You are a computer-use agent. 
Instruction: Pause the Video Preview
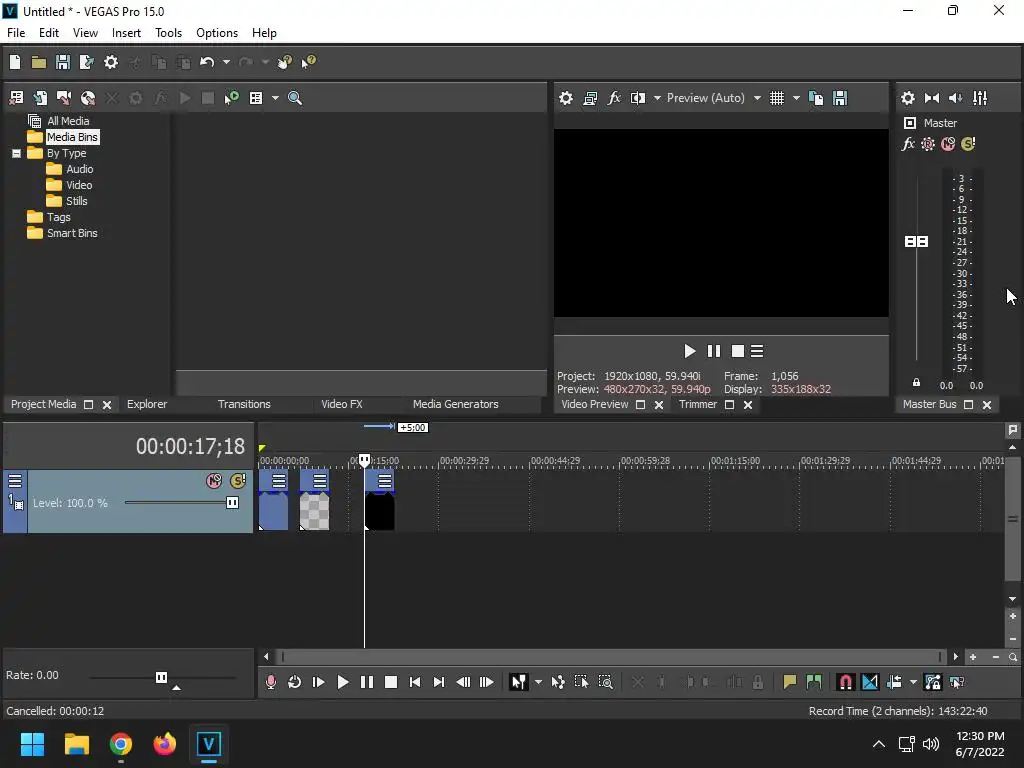tap(714, 351)
